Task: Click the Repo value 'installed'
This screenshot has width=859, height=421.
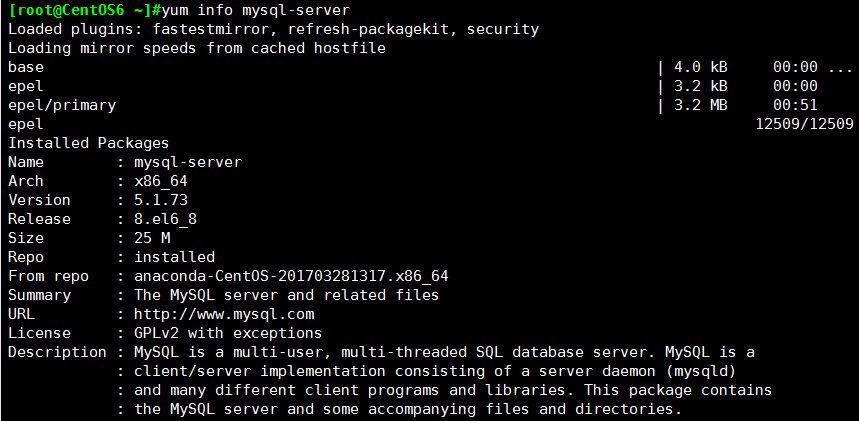Action: [174, 257]
